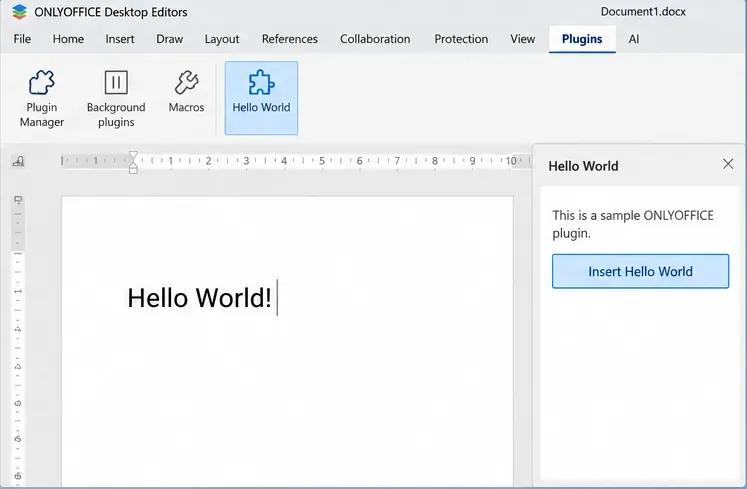Open the Collaboration tab
The image size is (747, 489).
point(375,39)
